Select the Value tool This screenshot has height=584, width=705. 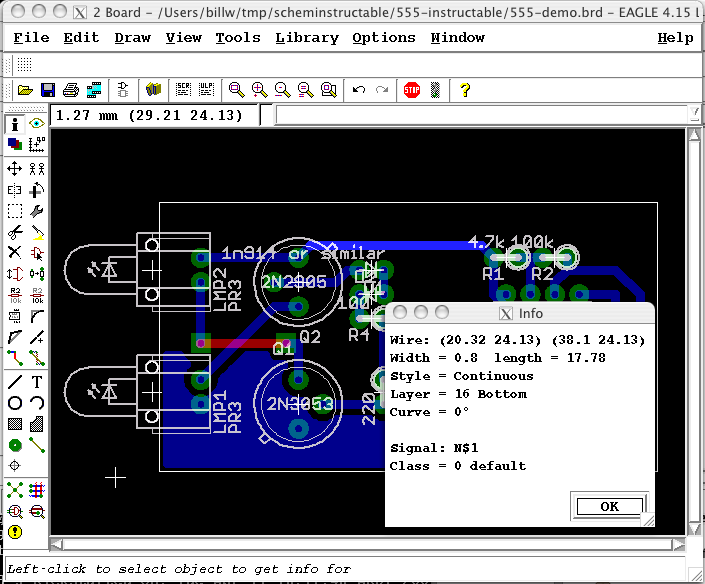point(36,295)
